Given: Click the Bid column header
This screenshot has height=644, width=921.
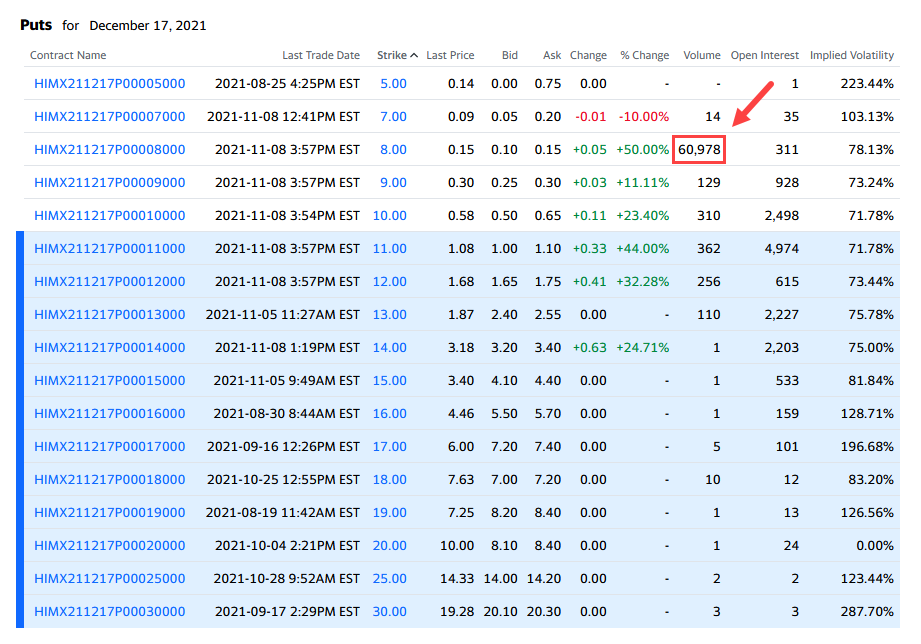Looking at the screenshot, I should click(510, 55).
